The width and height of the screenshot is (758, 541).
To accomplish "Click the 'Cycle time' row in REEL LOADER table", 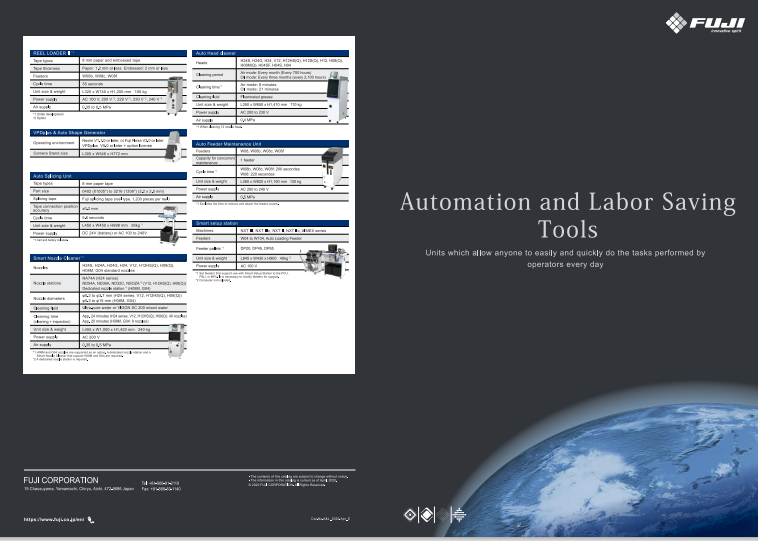I will (x=108, y=84).
